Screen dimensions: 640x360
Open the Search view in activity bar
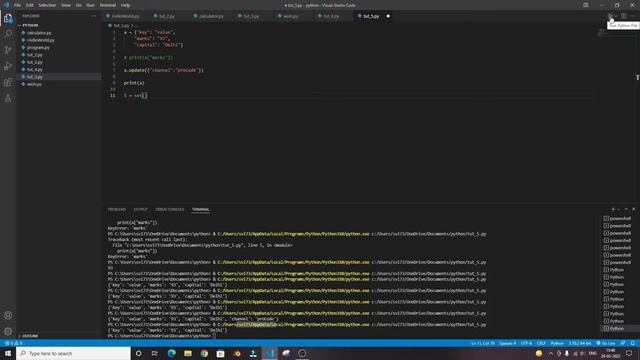pyautogui.click(x=8, y=34)
